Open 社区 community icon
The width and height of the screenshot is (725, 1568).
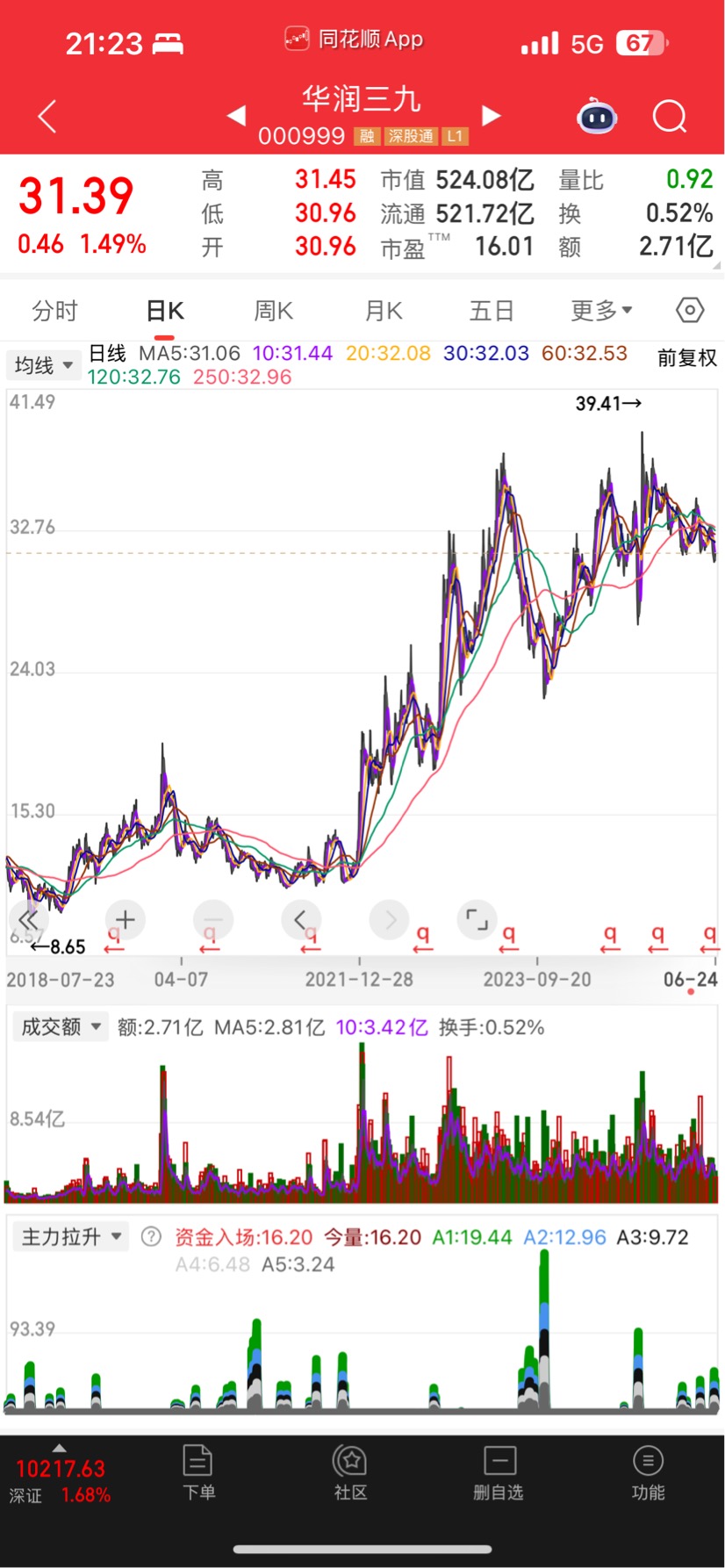pyautogui.click(x=350, y=1472)
